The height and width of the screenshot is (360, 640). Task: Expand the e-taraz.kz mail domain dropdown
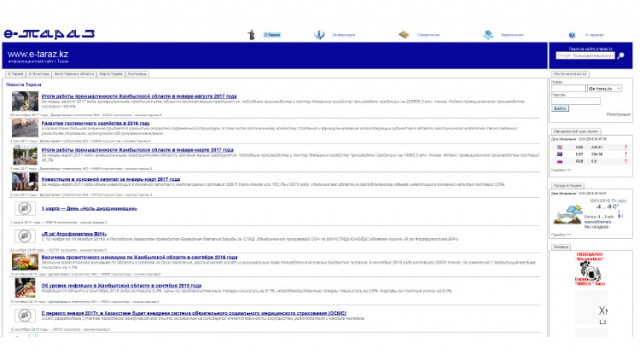tap(604, 89)
